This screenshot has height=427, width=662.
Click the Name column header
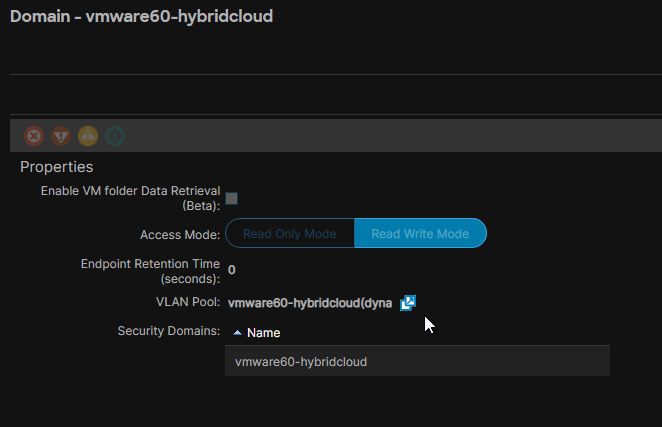[263, 333]
